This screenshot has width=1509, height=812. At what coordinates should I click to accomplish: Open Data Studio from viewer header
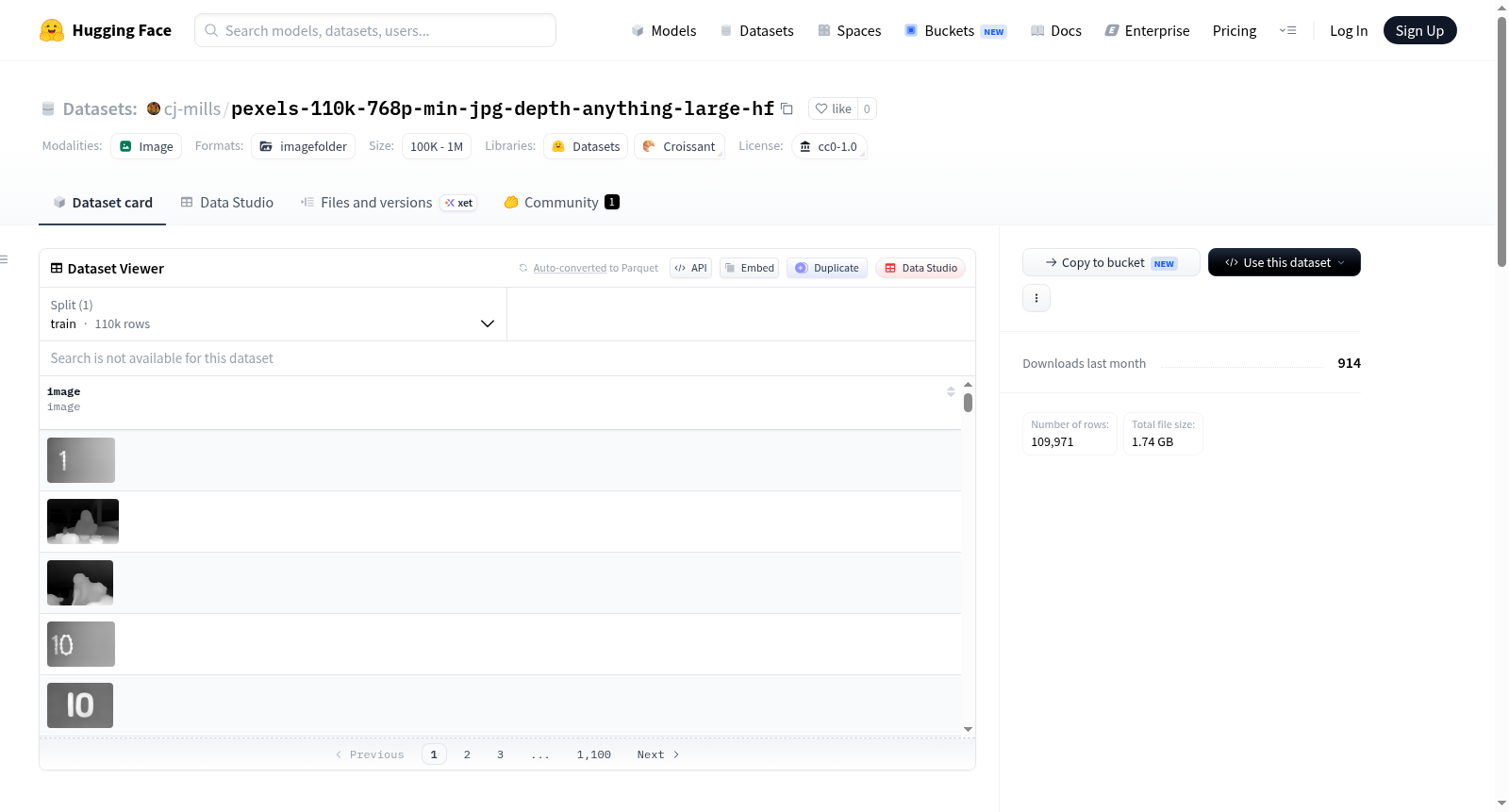pyautogui.click(x=920, y=268)
